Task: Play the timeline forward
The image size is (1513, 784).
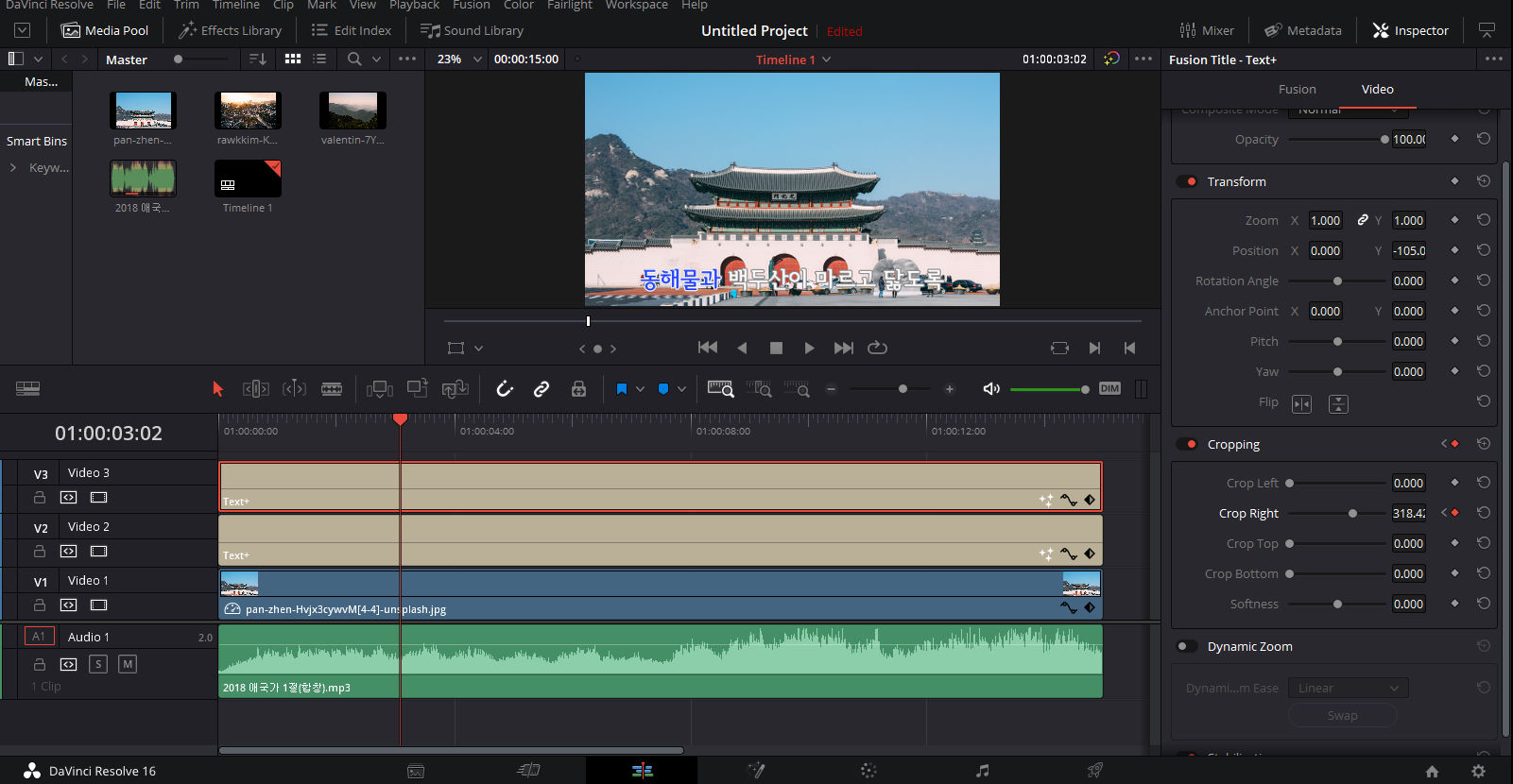Action: tap(809, 348)
